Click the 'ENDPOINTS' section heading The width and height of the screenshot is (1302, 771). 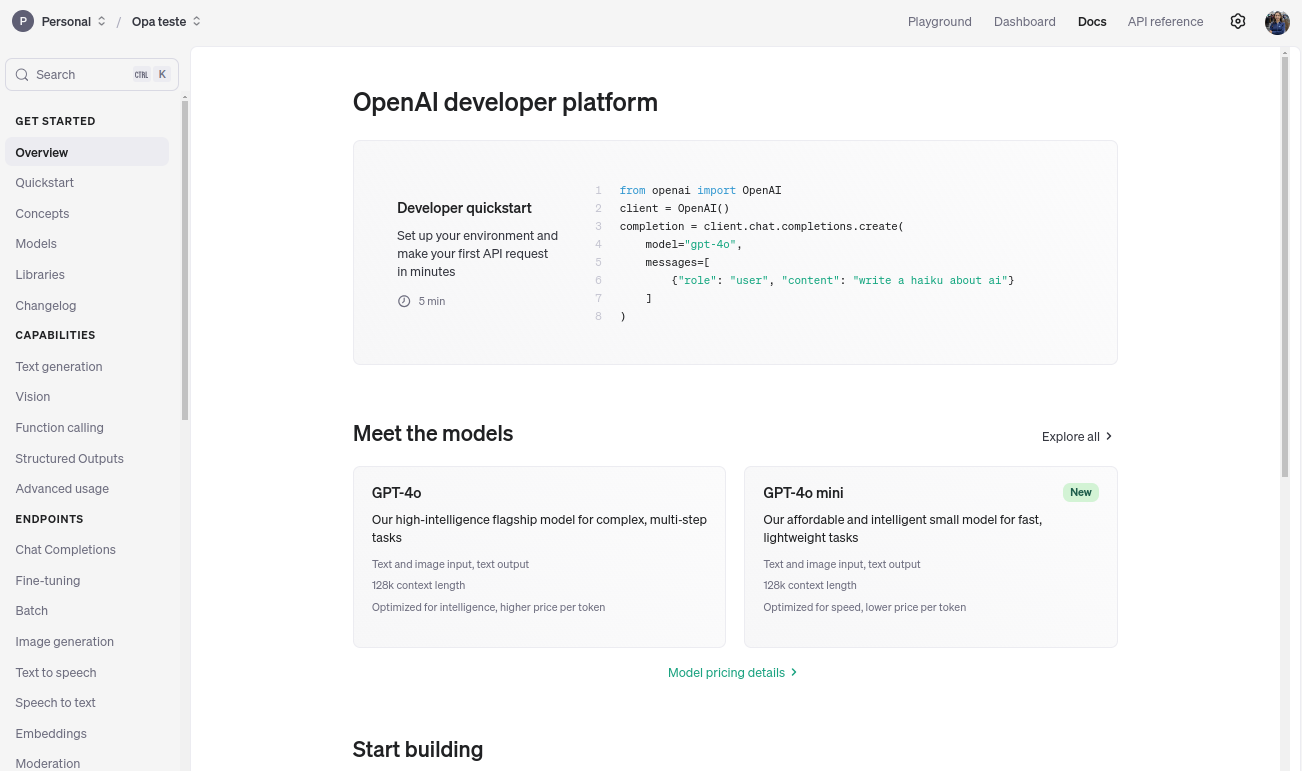tap(49, 519)
